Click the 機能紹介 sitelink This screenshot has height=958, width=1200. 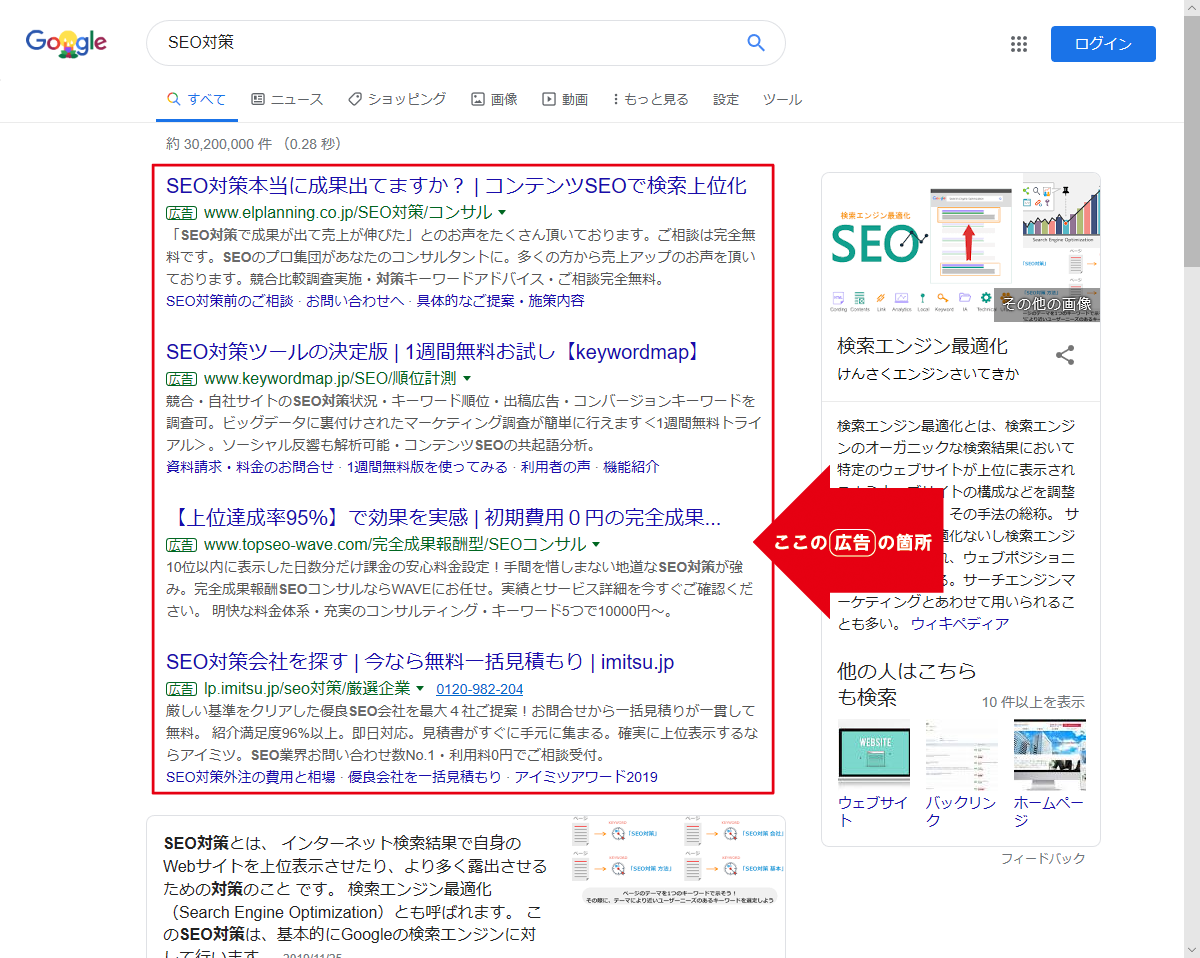pyautogui.click(x=631, y=467)
